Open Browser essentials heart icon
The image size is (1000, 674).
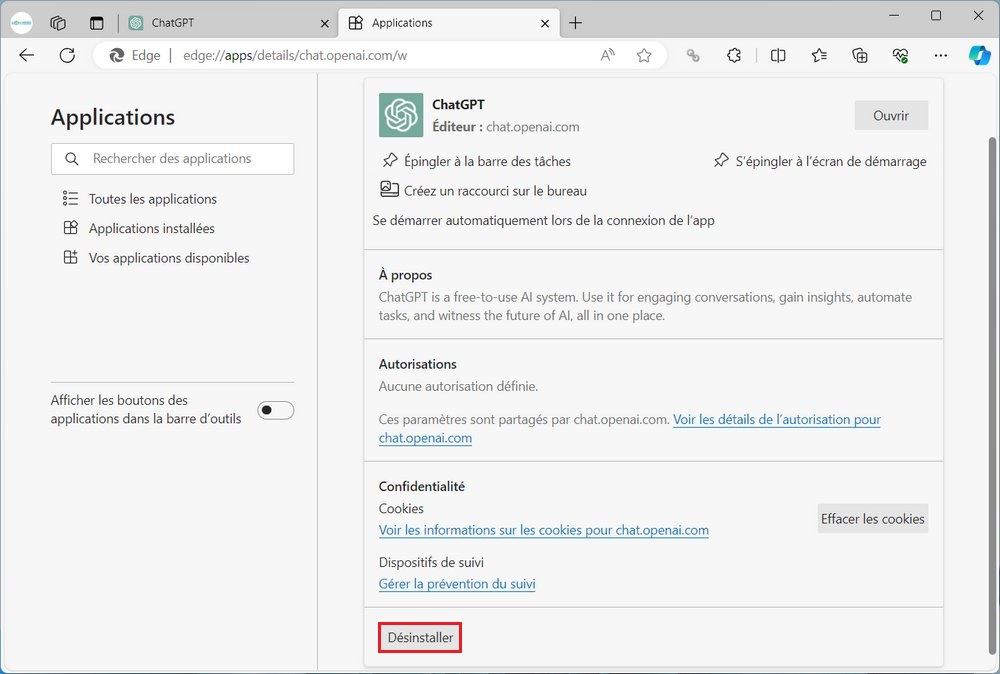(900, 56)
